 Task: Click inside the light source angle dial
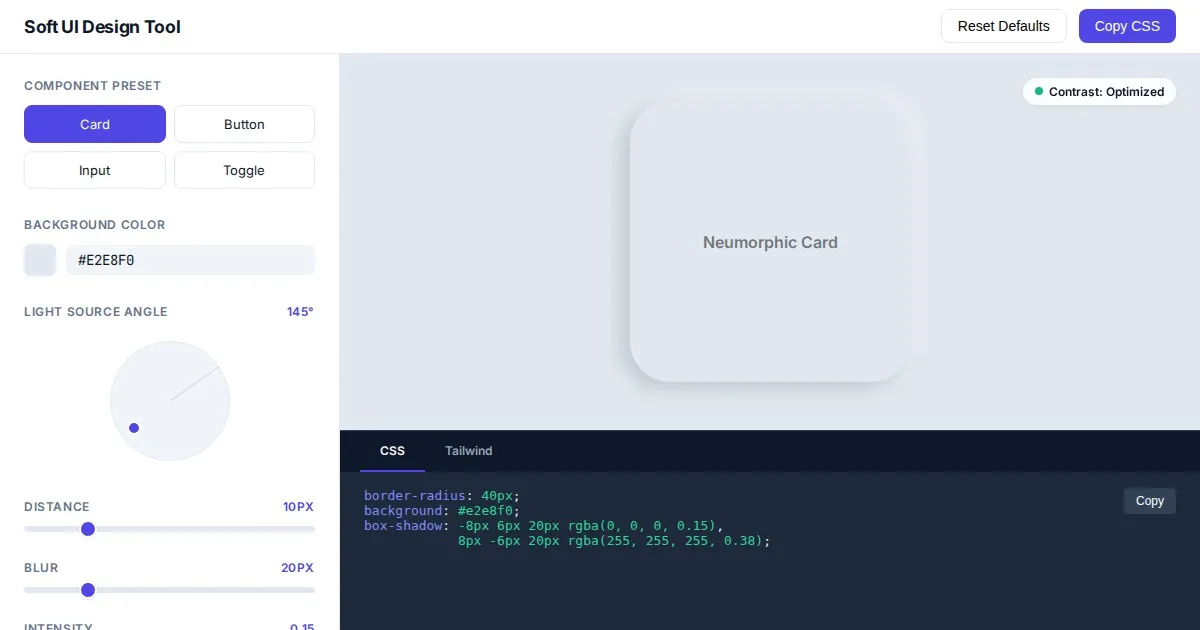pos(170,401)
